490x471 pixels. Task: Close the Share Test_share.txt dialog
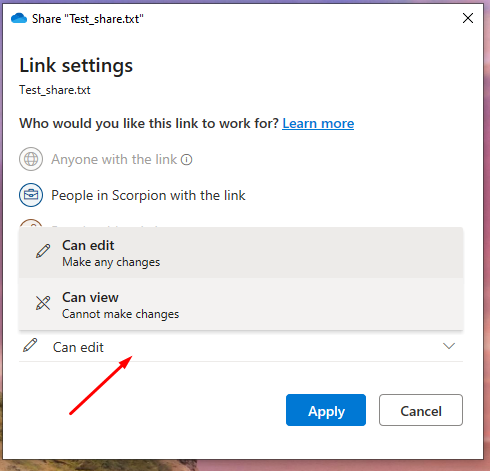[468, 18]
